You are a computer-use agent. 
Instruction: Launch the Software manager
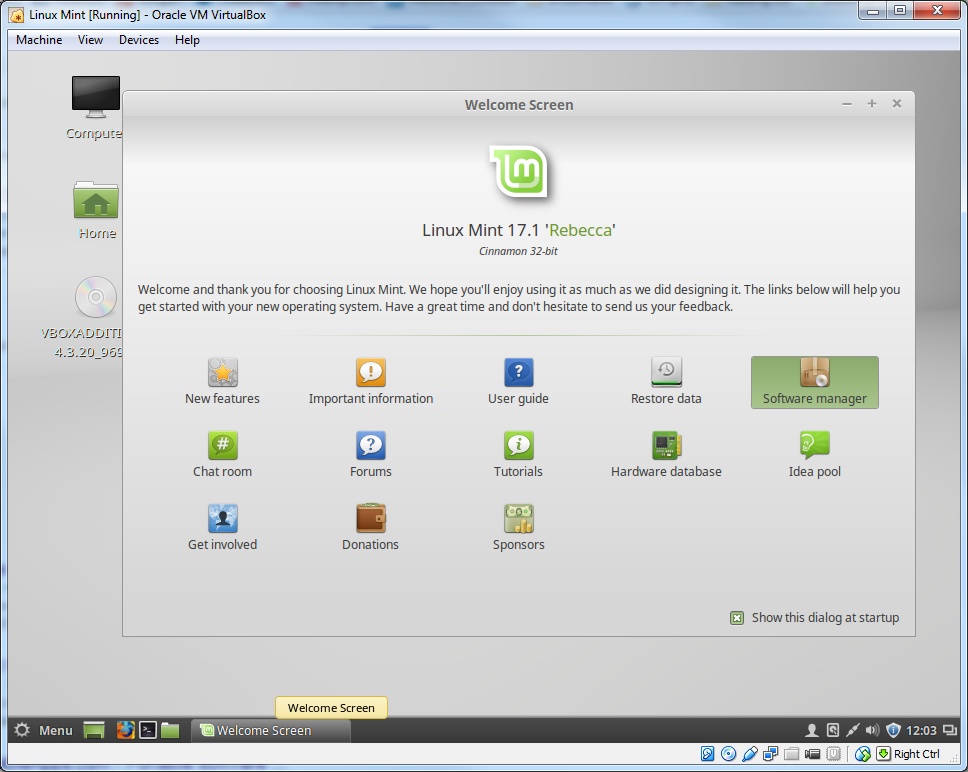(x=814, y=382)
